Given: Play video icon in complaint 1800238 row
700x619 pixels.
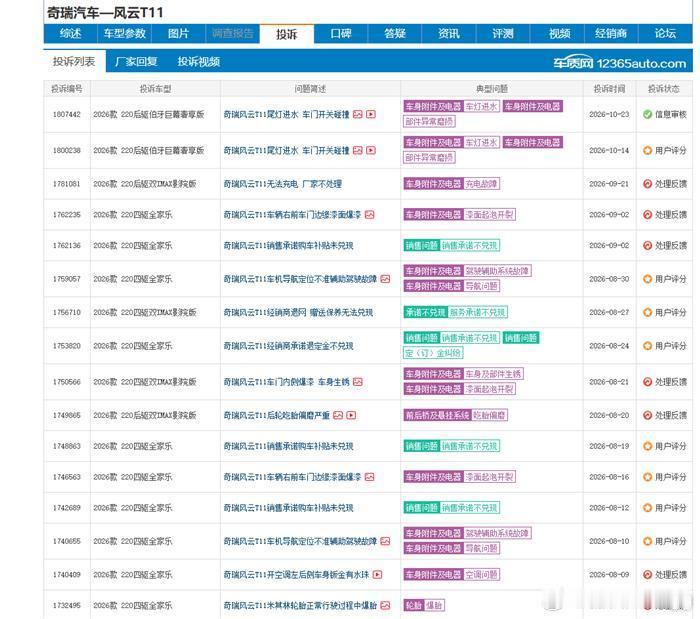Looking at the screenshot, I should (x=371, y=150).
